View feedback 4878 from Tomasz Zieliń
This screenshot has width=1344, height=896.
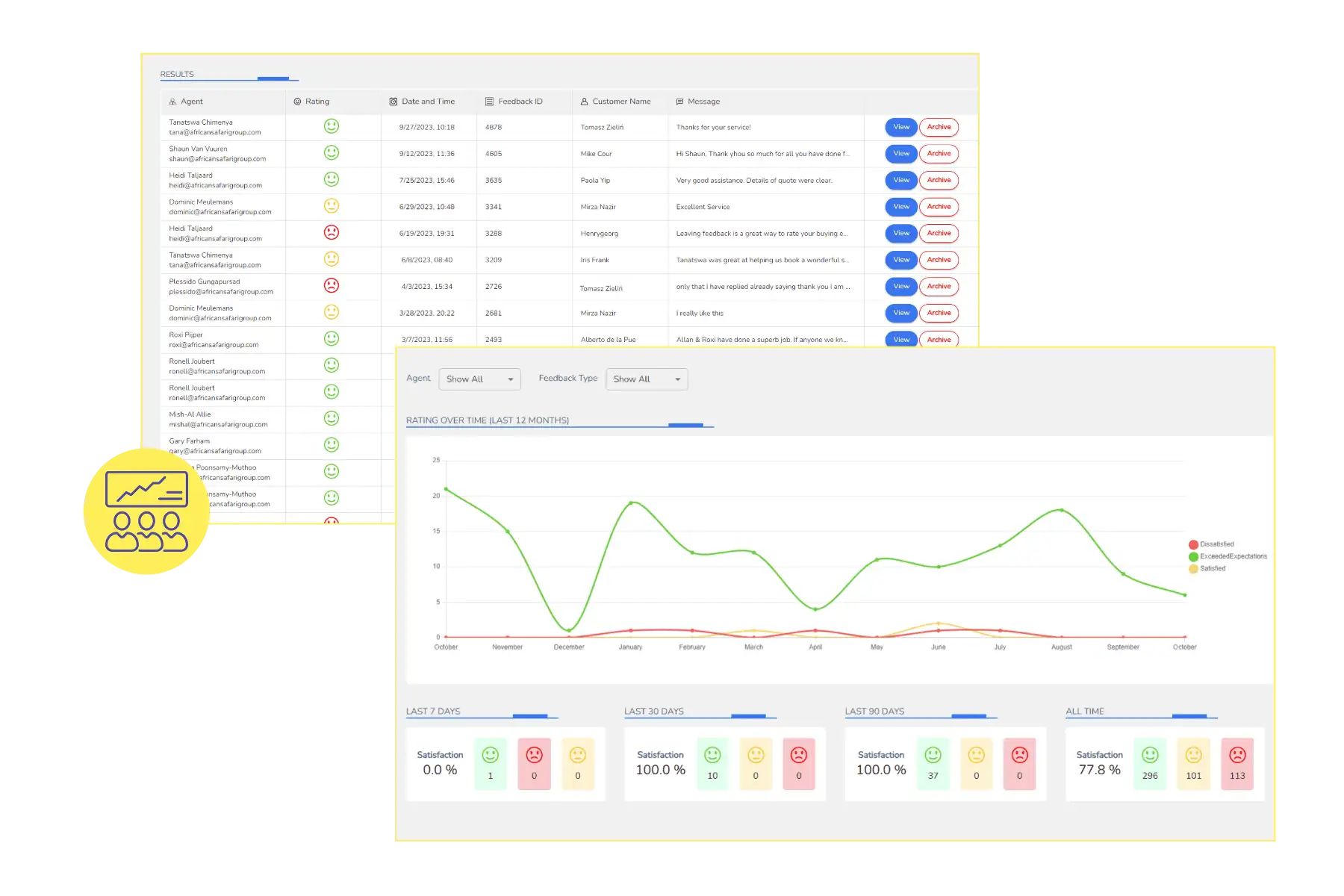pos(901,127)
